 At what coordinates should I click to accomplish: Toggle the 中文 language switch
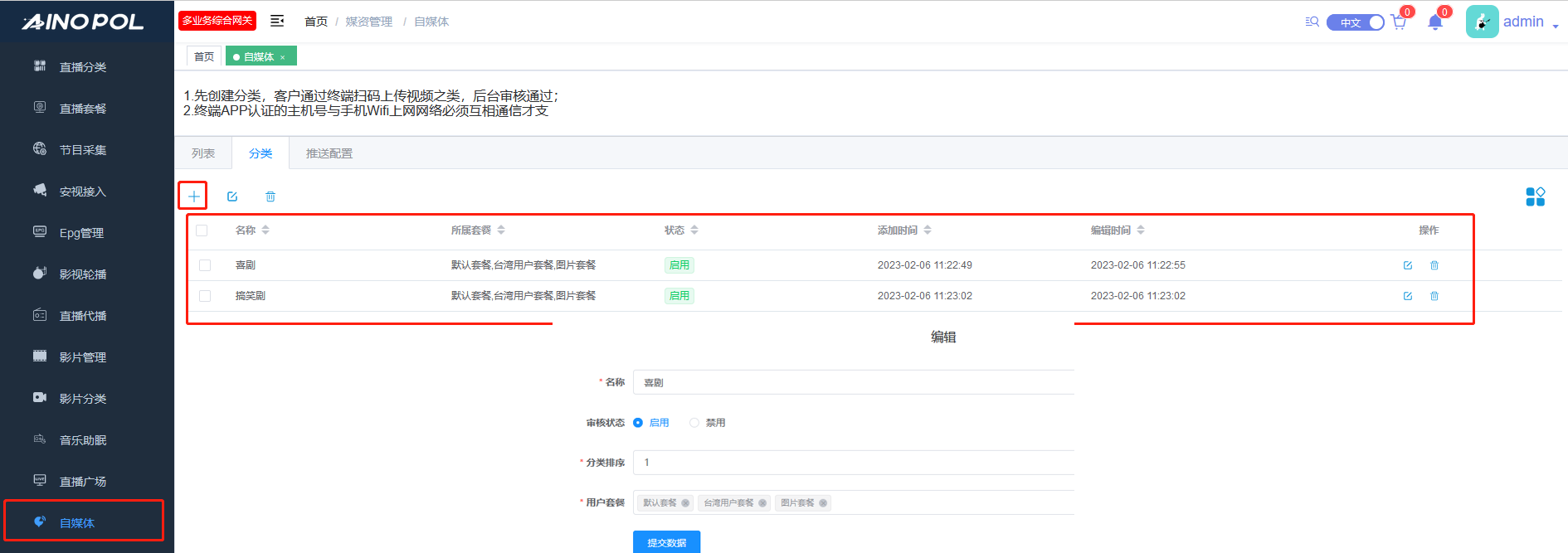point(1355,22)
